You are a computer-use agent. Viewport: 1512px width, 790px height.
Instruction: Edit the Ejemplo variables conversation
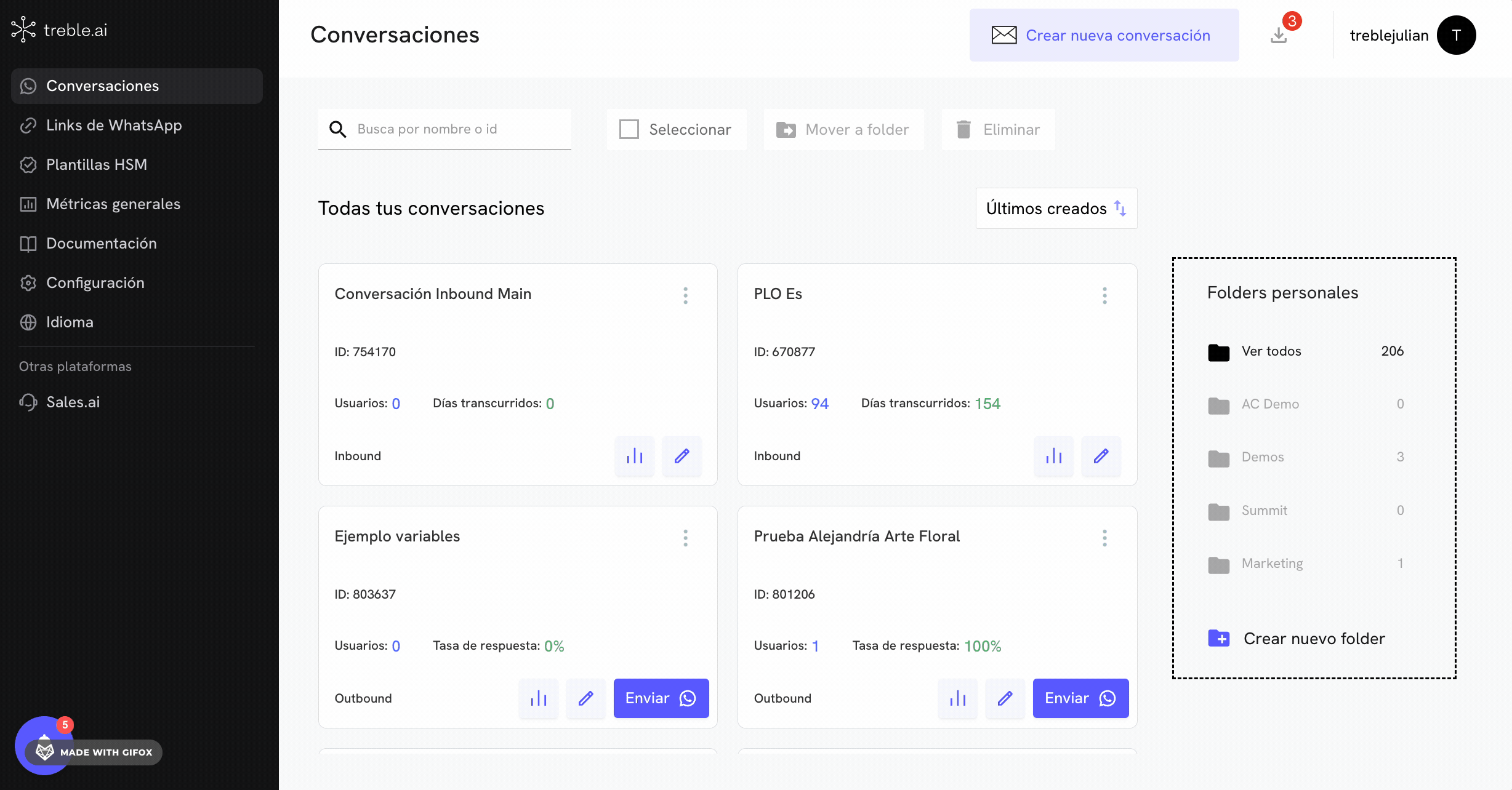click(585, 698)
